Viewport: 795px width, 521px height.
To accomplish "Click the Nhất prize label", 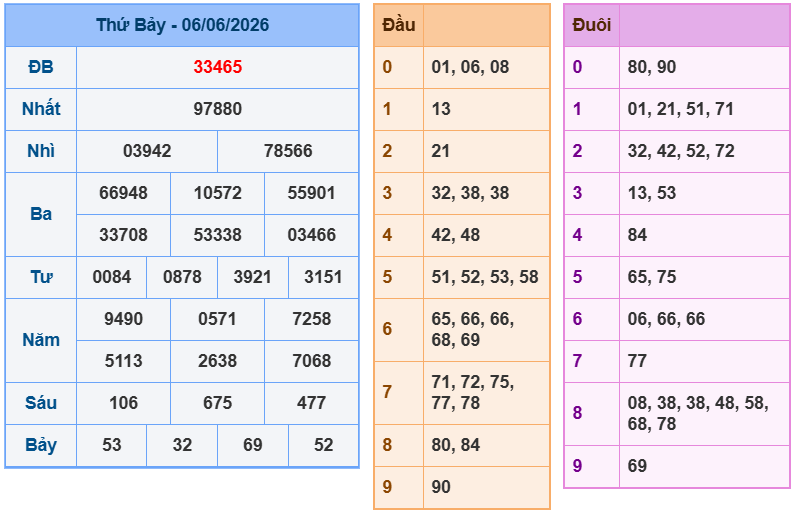I will pos(41,109).
